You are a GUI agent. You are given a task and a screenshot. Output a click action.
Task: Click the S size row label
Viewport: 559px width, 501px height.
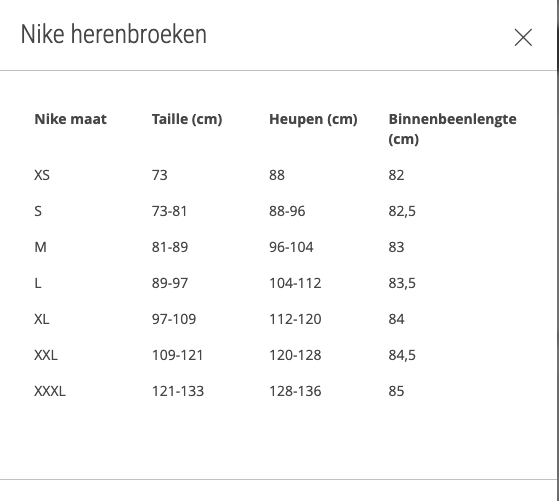tap(38, 211)
